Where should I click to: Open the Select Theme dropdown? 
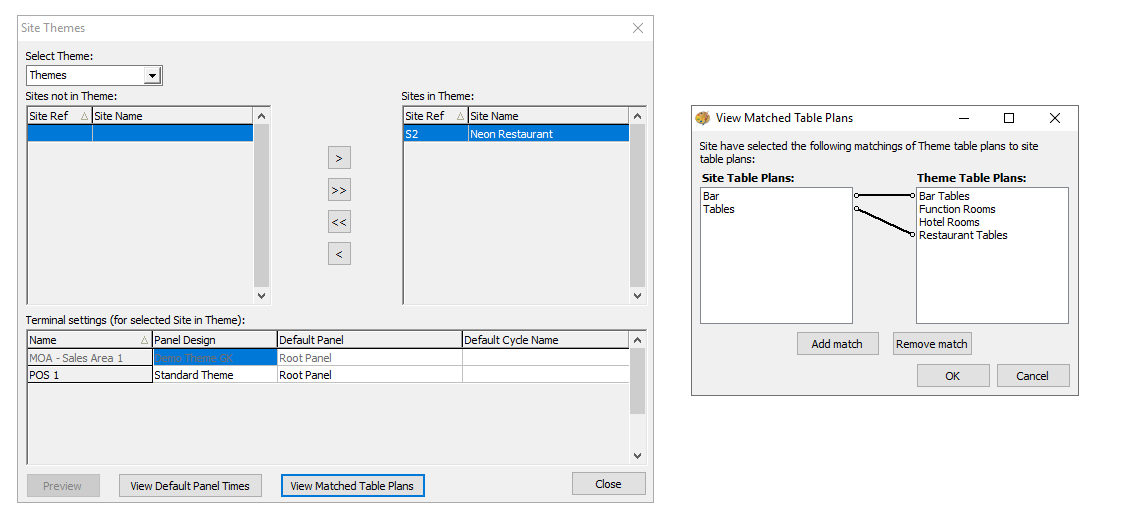pos(152,76)
